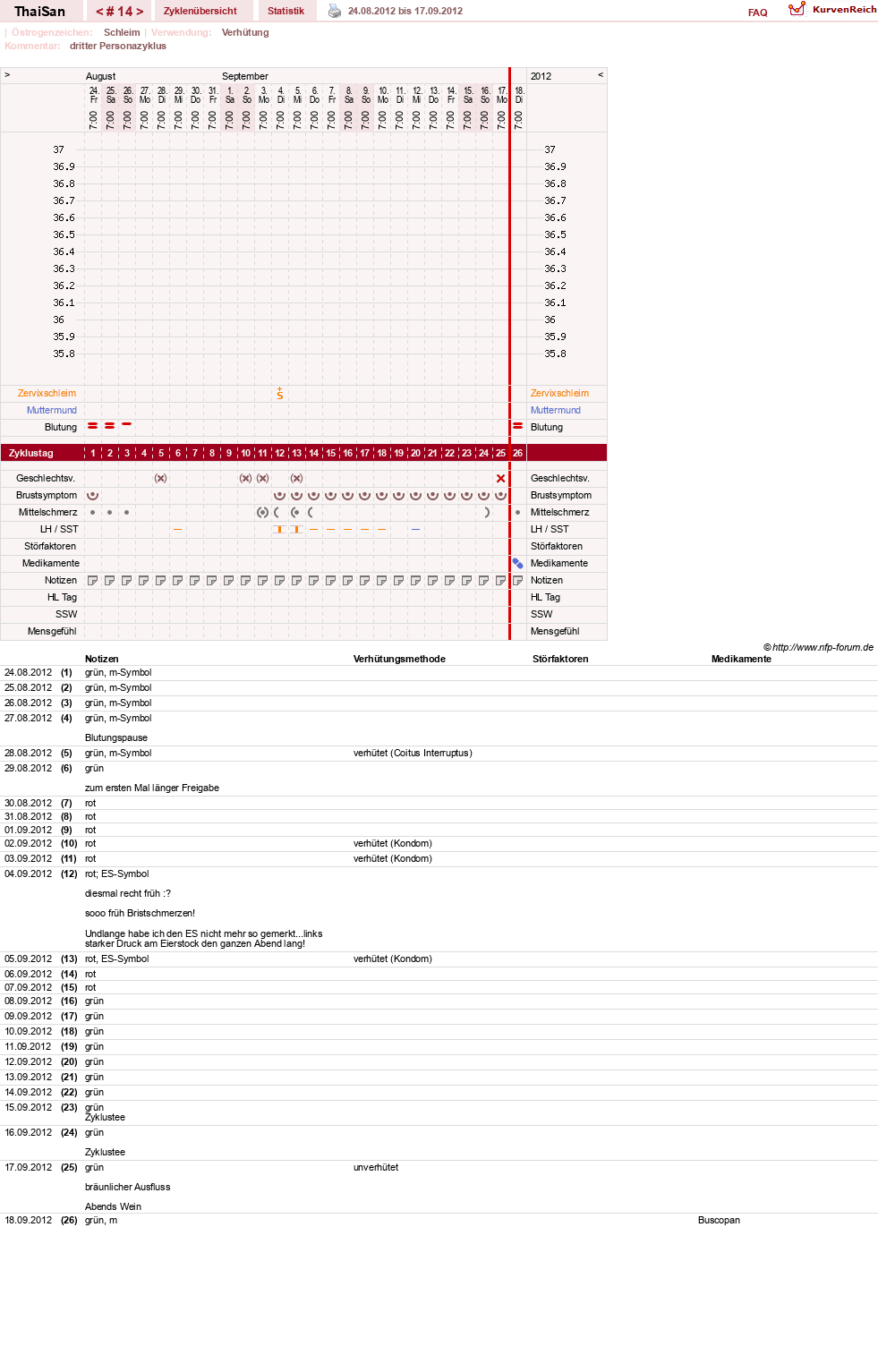Click LH test marker on cycle day 12
The width and height of the screenshot is (878, 1372).
tap(280, 529)
